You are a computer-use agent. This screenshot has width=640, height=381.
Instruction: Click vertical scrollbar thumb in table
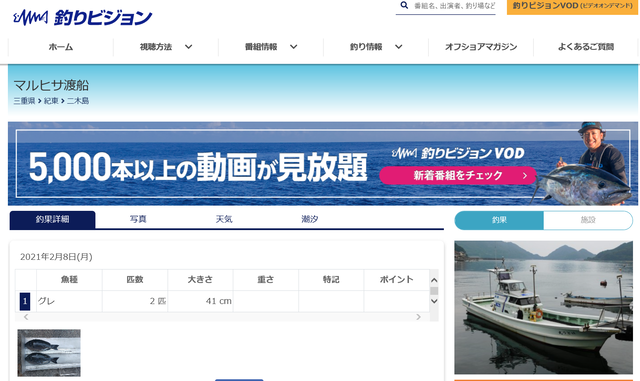point(434,291)
